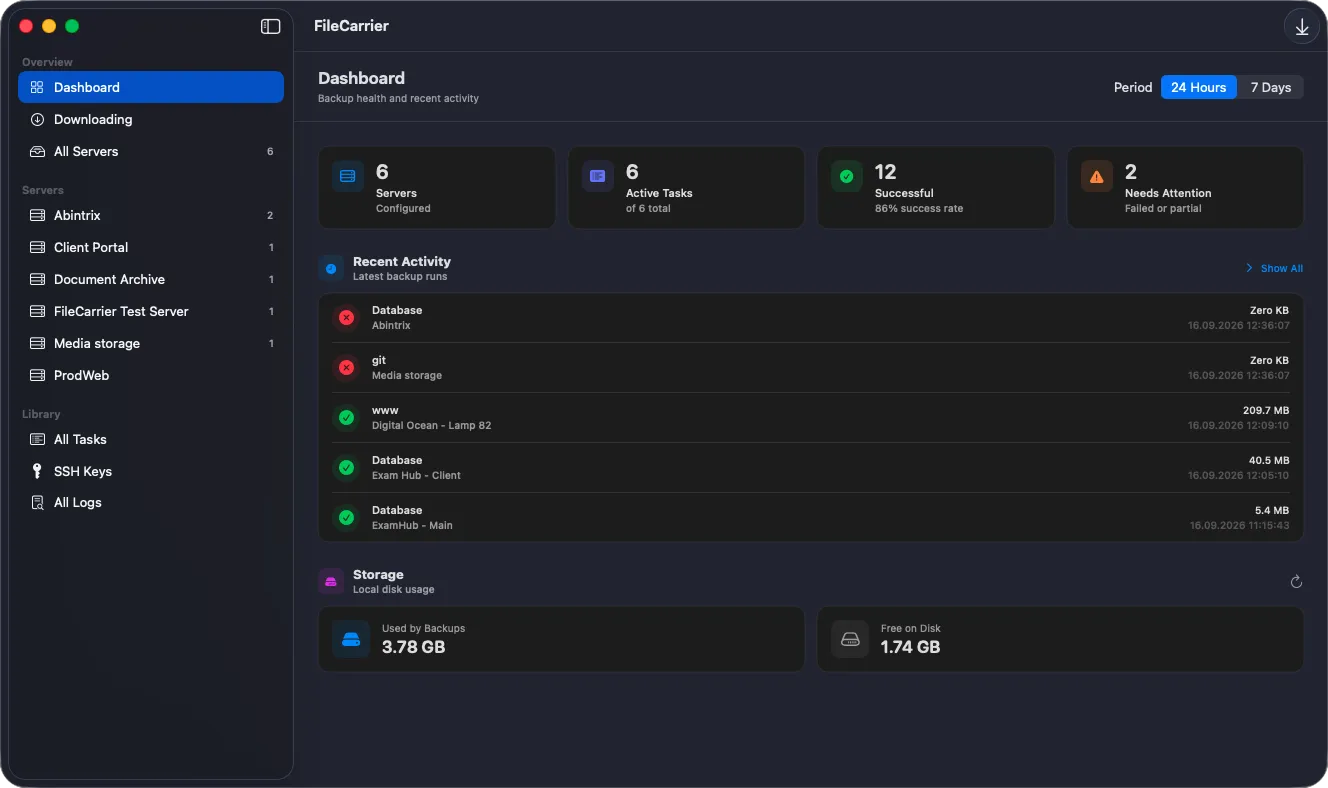Click the failed status icon for Abintrix Database

(x=346, y=317)
